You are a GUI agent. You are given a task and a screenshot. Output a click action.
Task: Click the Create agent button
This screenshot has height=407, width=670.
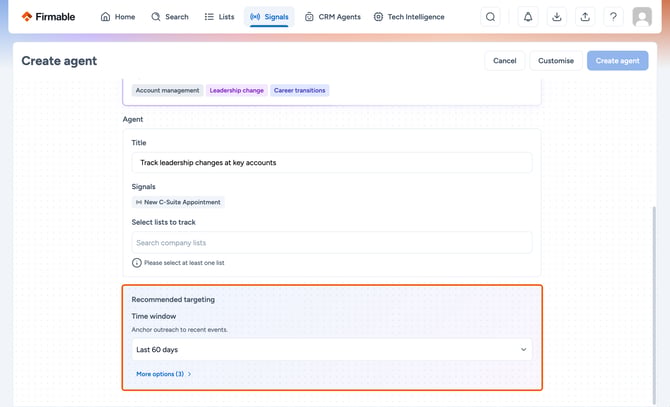[617, 61]
